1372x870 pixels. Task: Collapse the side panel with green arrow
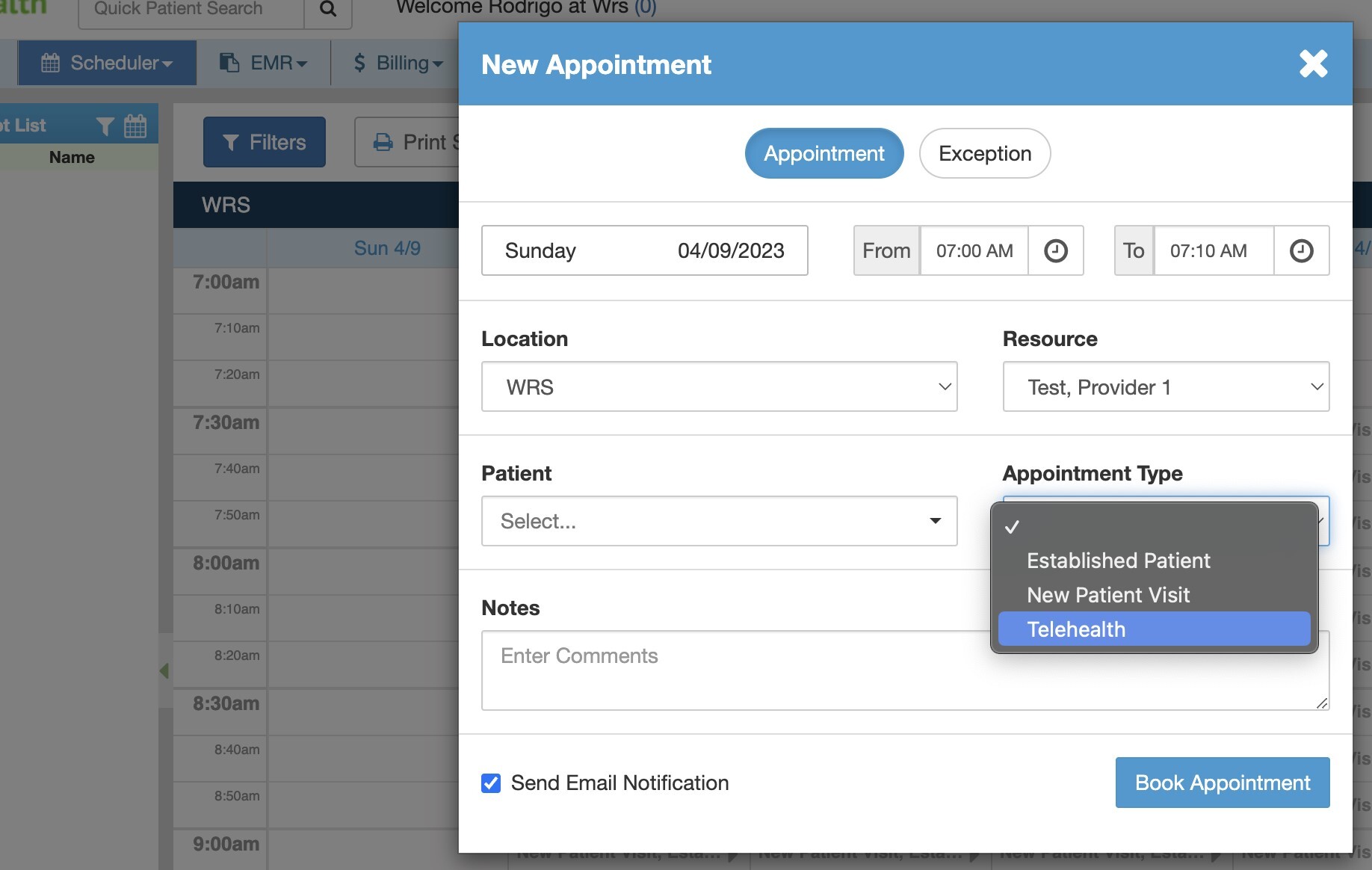coord(164,670)
